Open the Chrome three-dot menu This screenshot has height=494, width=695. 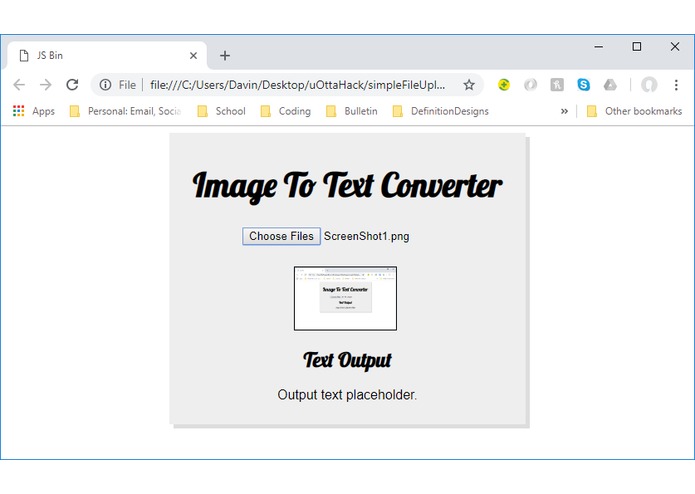676,85
